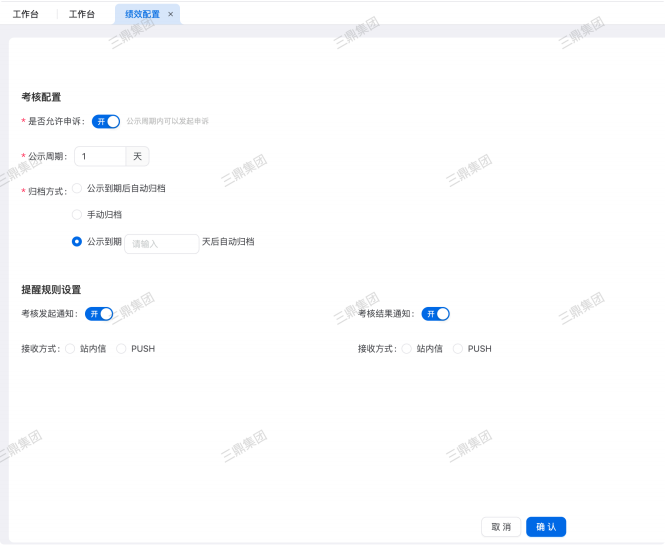
Task: Toggle the 是否允许申诉 switch
Action: tap(106, 121)
